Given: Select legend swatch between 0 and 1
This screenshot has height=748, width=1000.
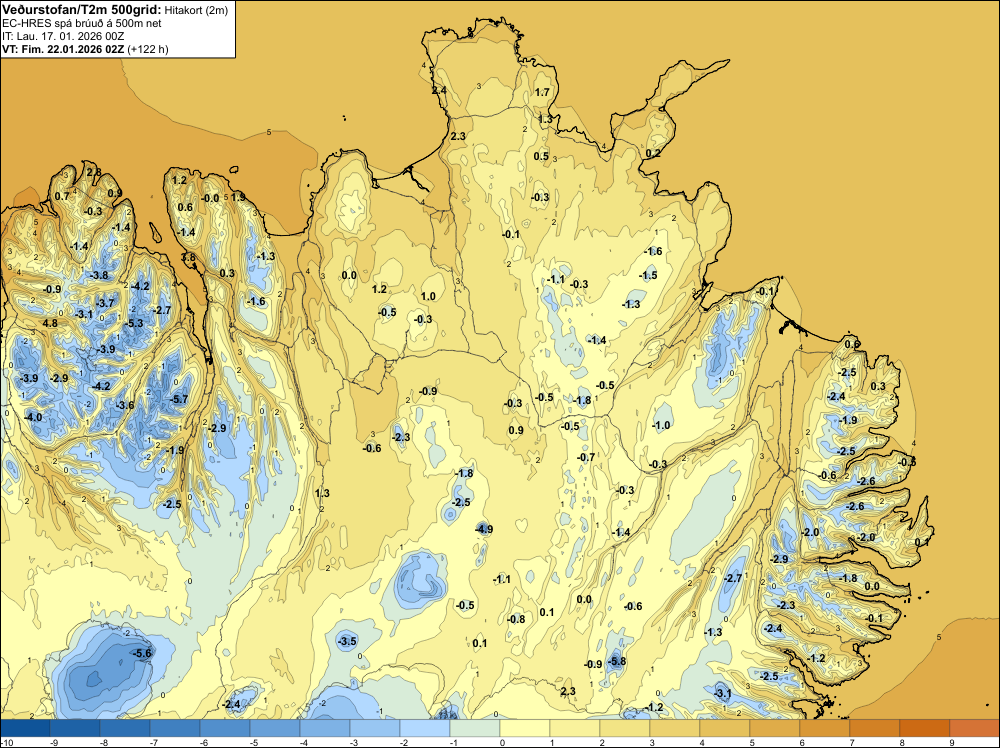Looking at the screenshot, I should 524,728.
